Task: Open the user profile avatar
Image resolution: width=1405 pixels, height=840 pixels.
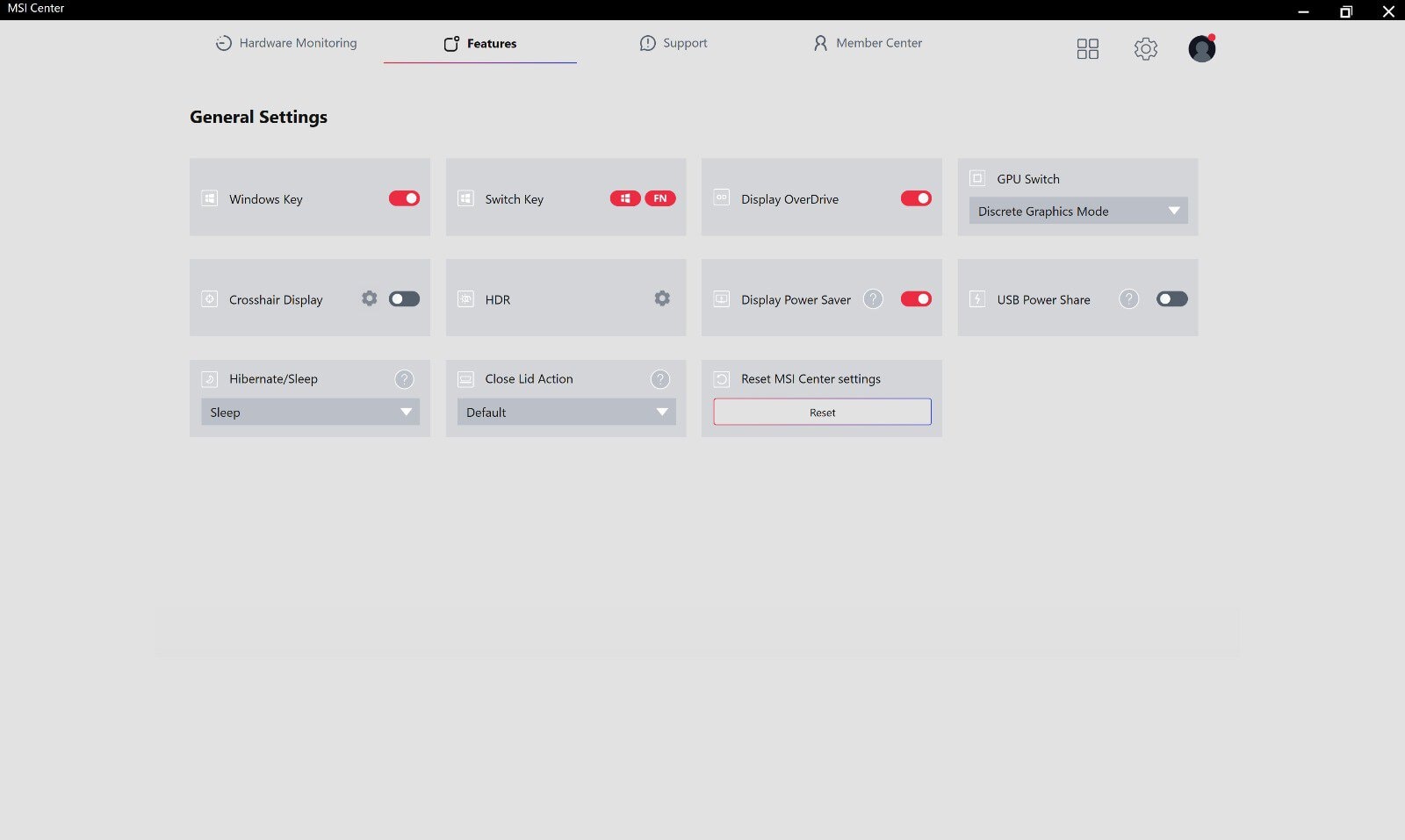Action: click(x=1201, y=48)
